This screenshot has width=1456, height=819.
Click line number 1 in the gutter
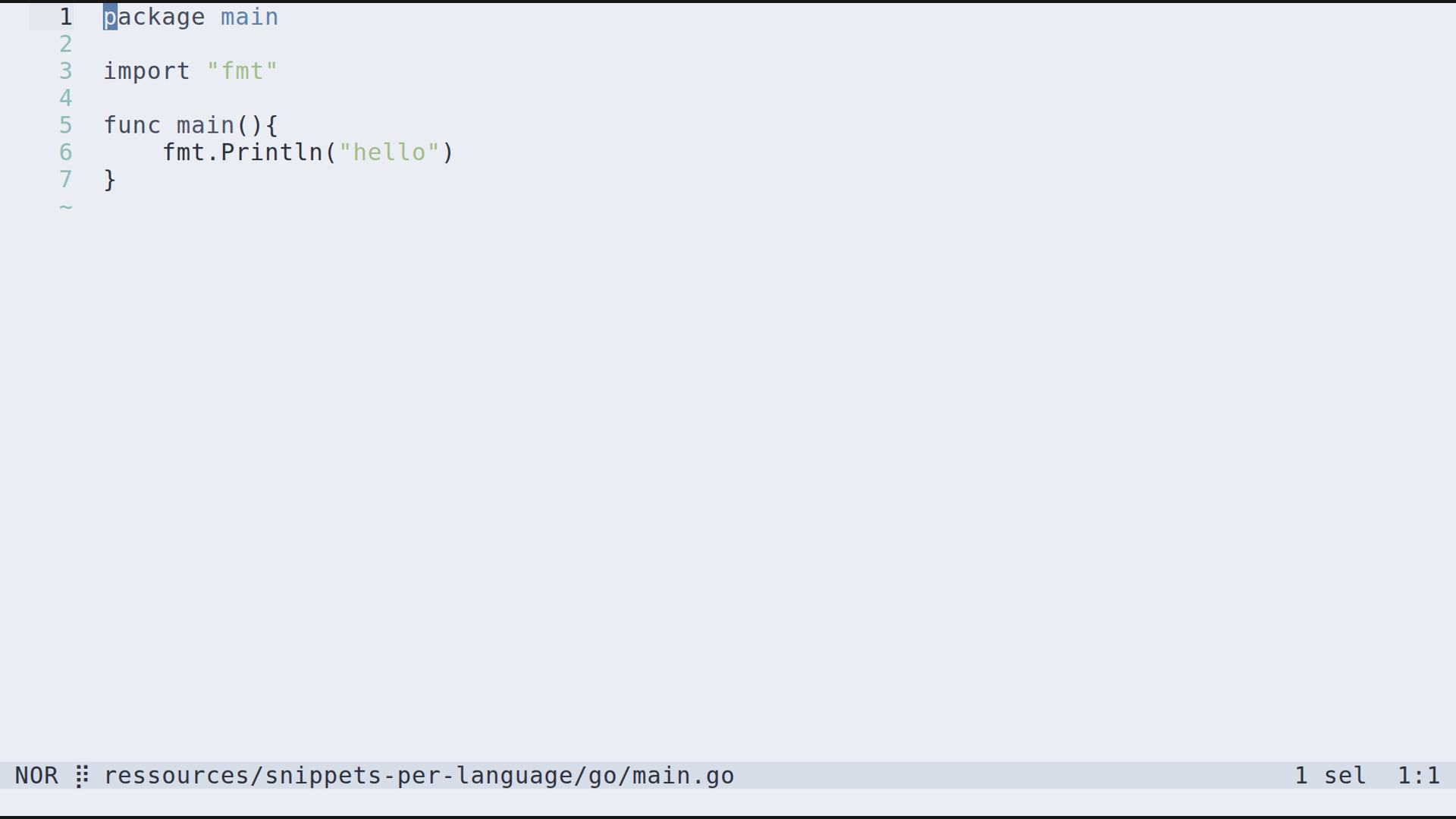pos(66,17)
